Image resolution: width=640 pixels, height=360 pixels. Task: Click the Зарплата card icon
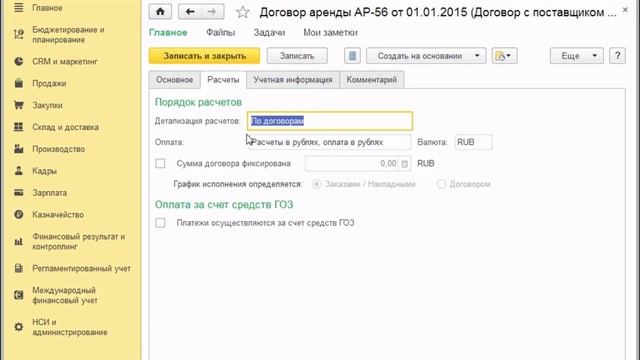tap(19, 192)
